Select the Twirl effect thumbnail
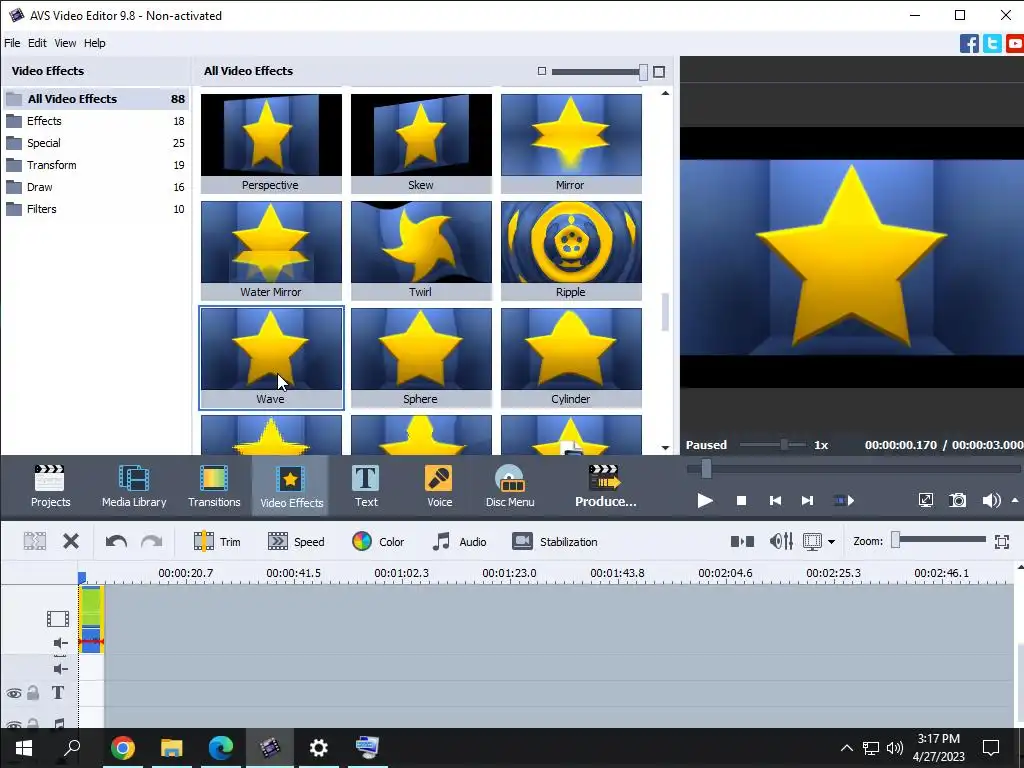The width and height of the screenshot is (1024, 768). [421, 250]
